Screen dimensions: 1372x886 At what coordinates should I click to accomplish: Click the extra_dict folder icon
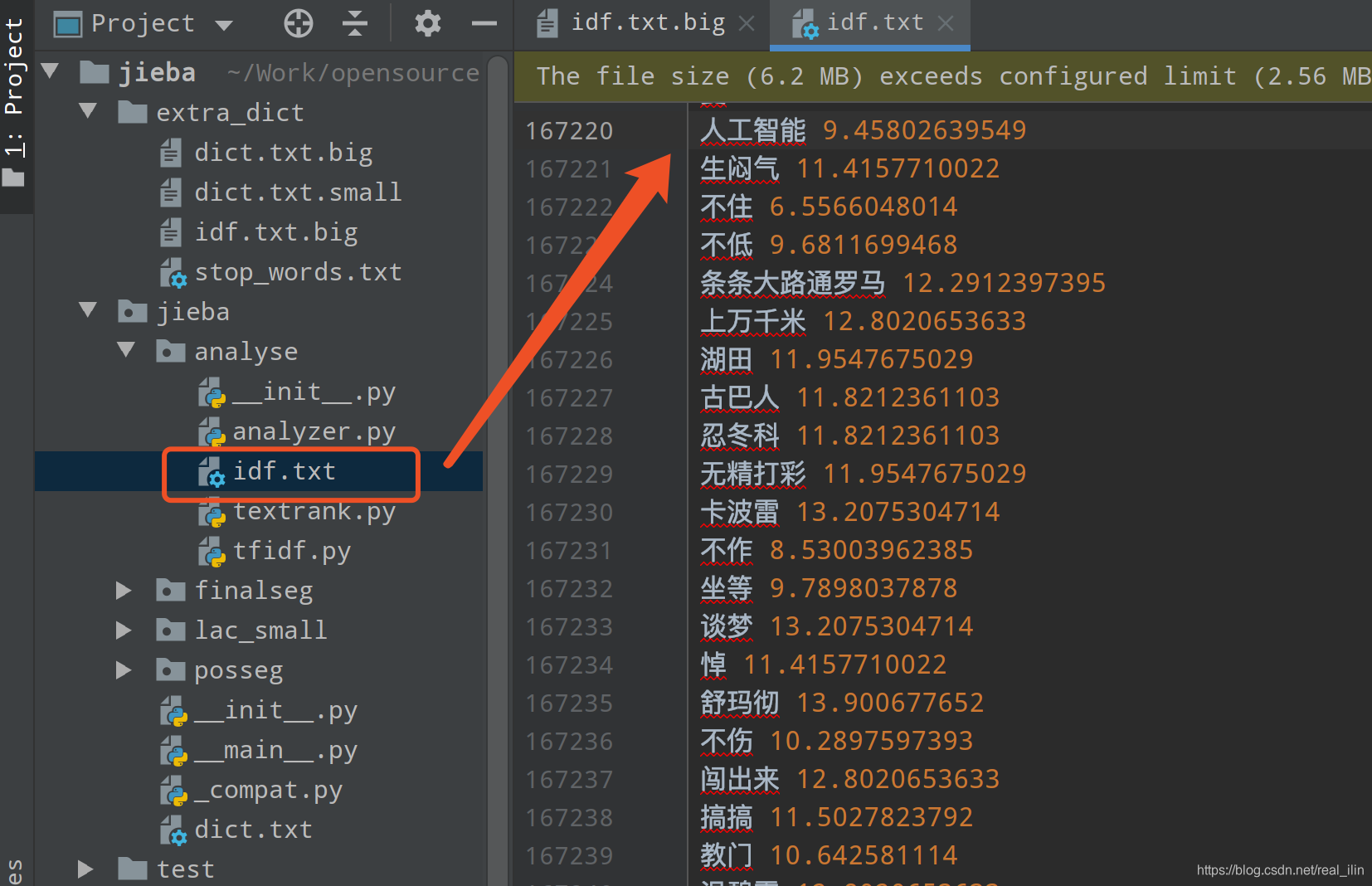(133, 111)
